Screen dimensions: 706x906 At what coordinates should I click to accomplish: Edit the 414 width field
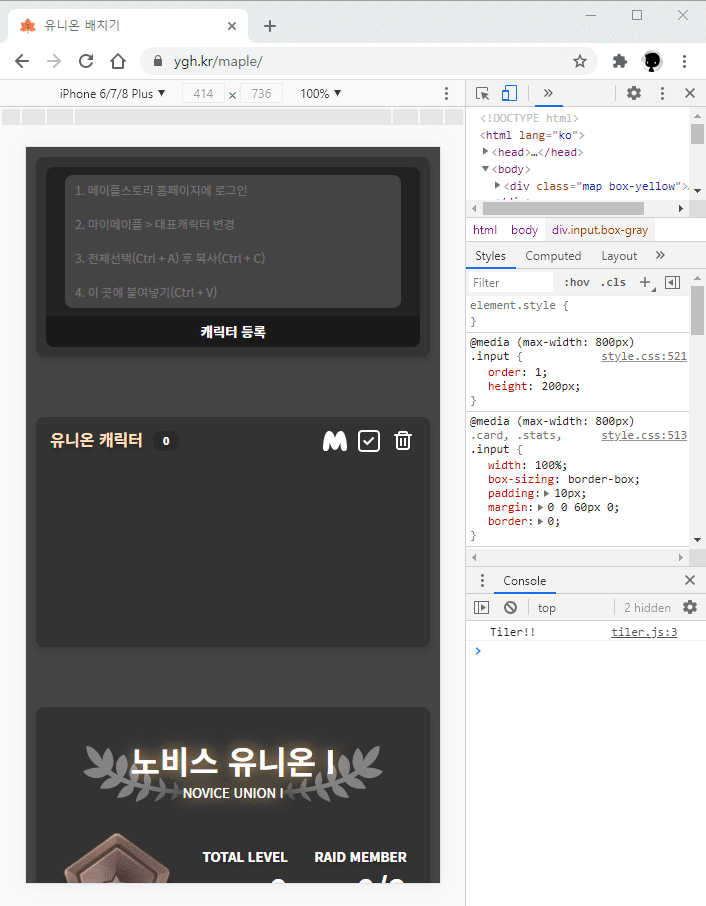tap(203, 94)
